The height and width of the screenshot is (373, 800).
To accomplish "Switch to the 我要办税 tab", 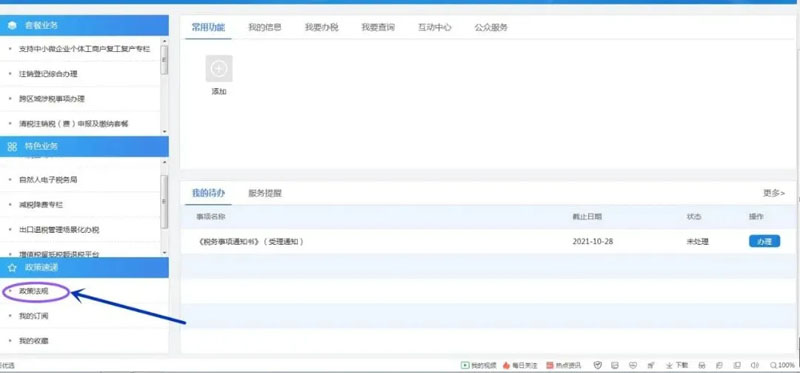I will pos(321,28).
